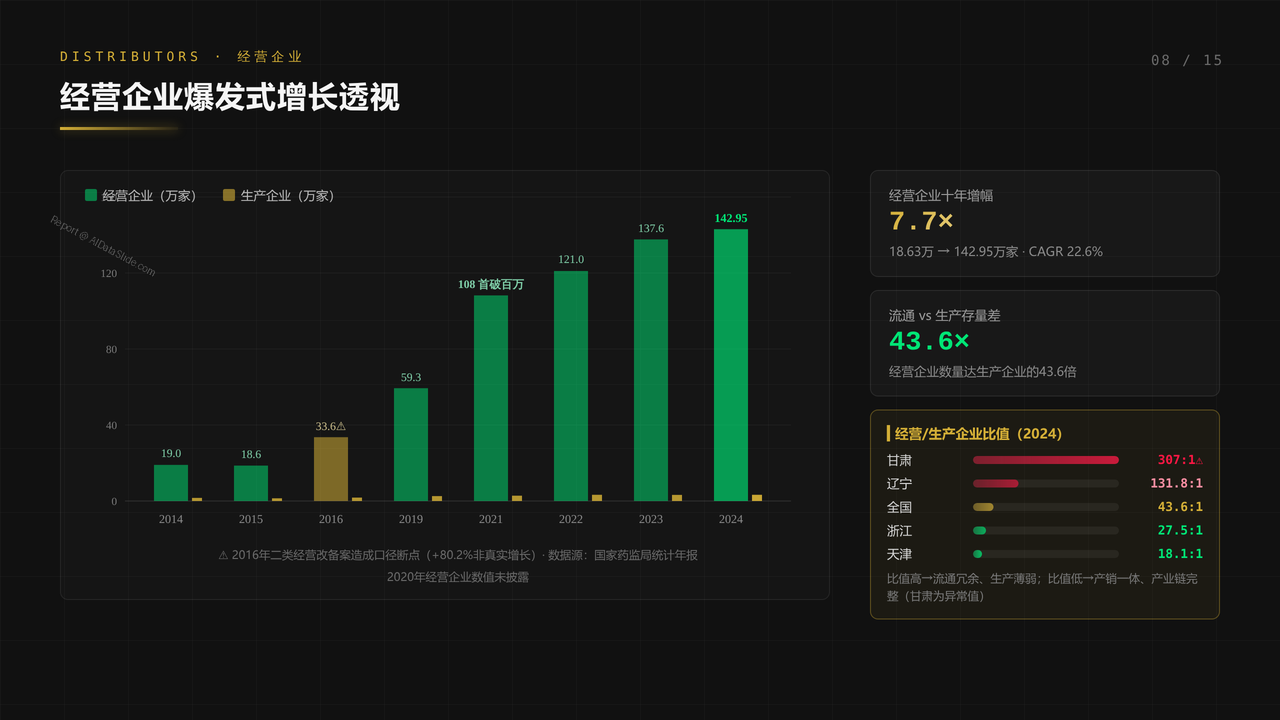The image size is (1280, 720).
Task: Select the 2015 bar labeled 18.6
Action: [251, 483]
